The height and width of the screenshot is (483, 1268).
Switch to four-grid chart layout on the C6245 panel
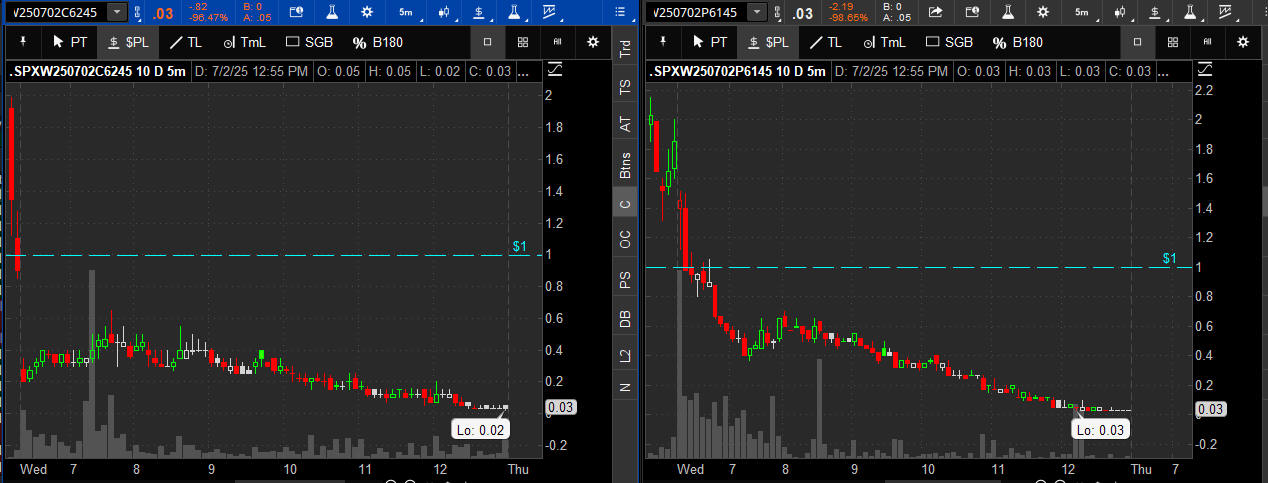[523, 42]
